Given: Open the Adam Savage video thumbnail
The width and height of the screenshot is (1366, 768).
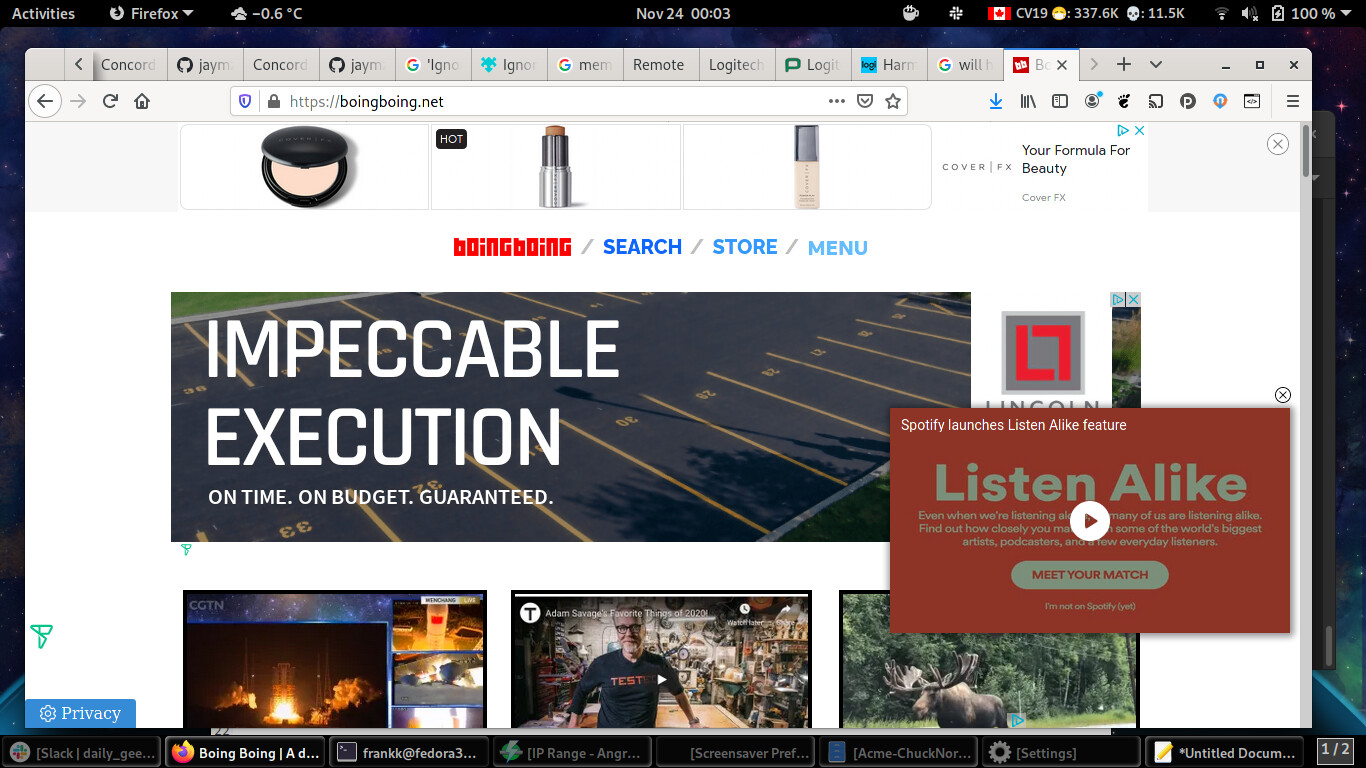Looking at the screenshot, I should pyautogui.click(x=661, y=660).
